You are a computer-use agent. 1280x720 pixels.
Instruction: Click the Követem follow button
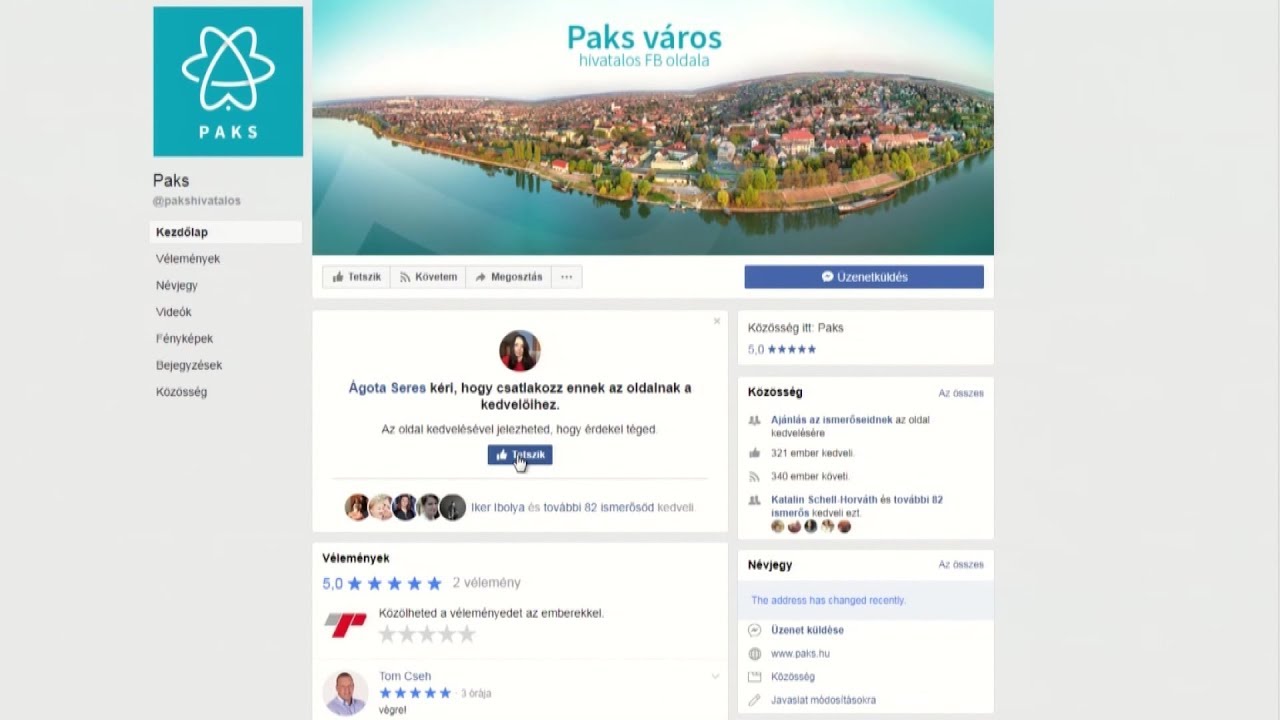click(x=428, y=277)
